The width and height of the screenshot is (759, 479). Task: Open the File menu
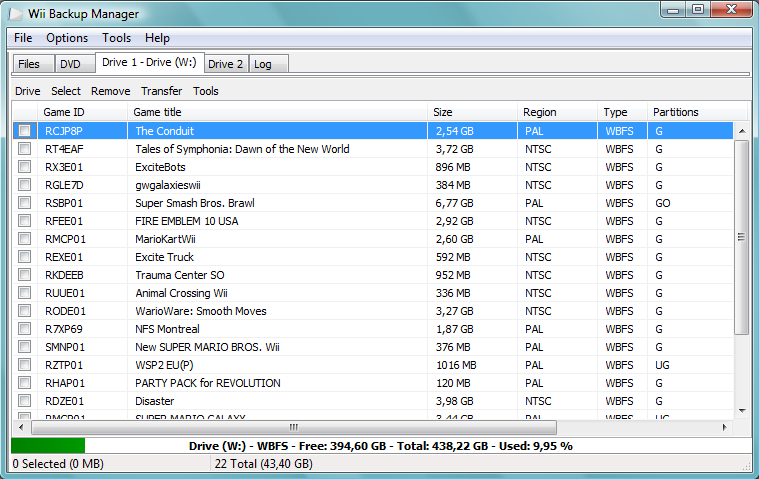click(x=23, y=38)
